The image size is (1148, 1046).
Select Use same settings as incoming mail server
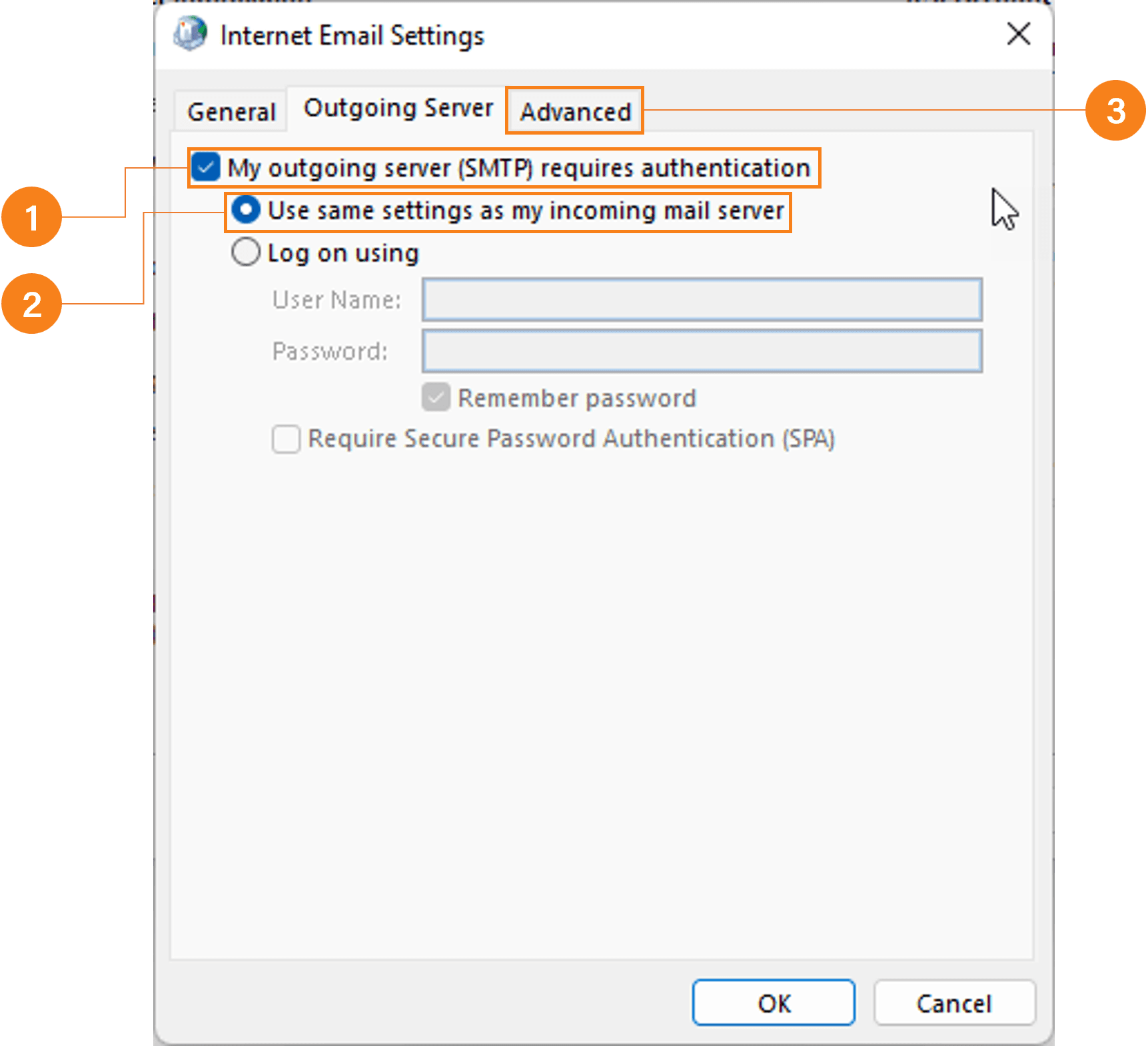(246, 210)
